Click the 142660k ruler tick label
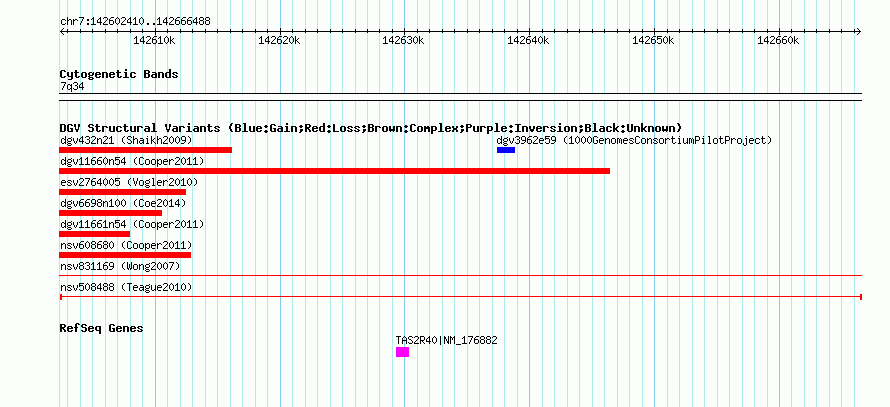890x407 pixels. point(778,41)
